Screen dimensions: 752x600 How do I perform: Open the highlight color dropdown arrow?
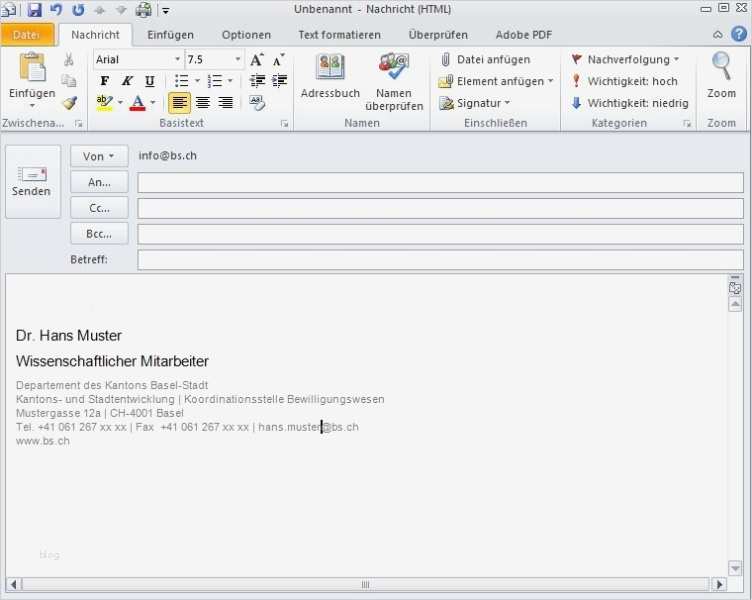tap(120, 102)
